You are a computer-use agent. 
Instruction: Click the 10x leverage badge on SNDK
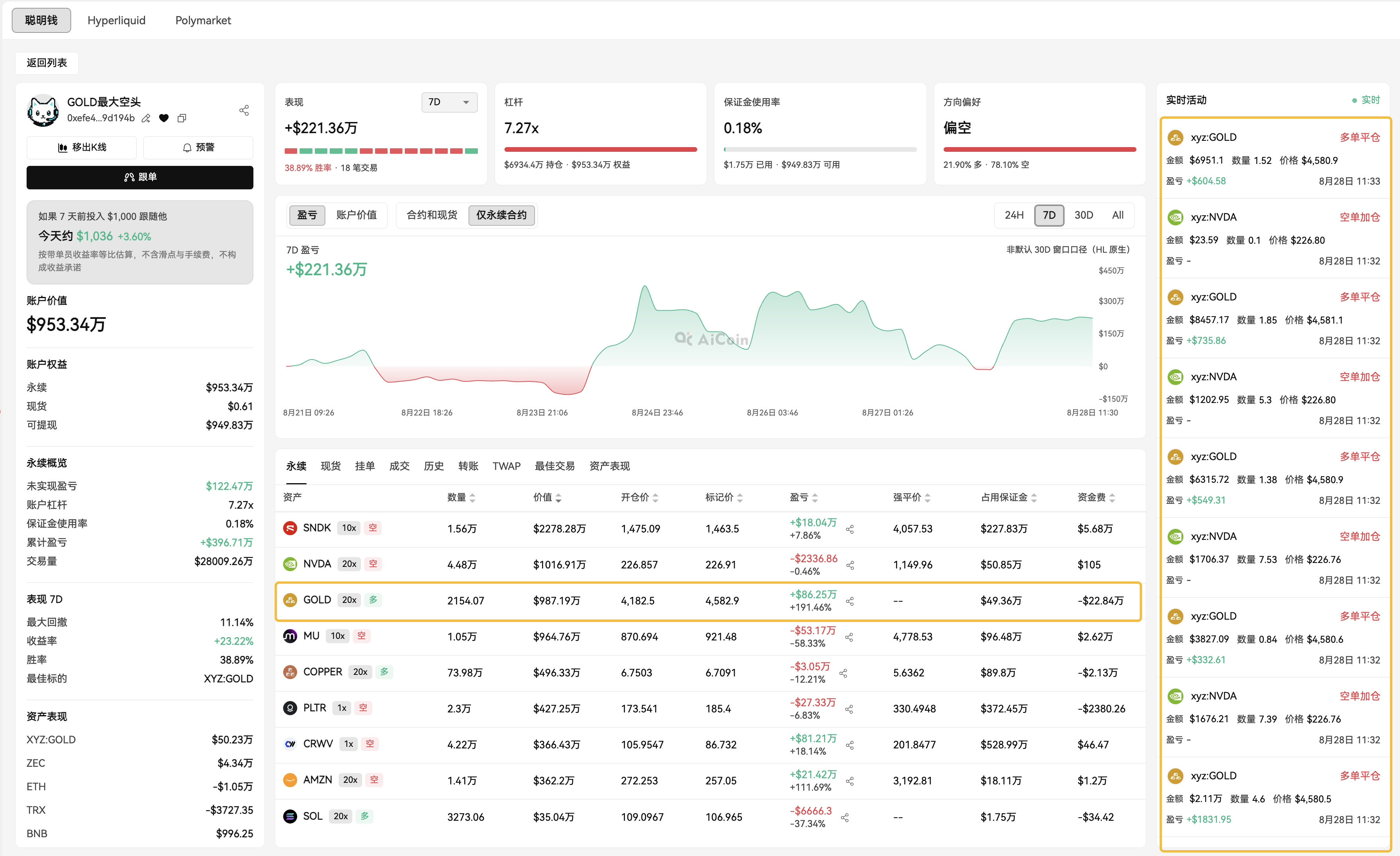point(349,528)
